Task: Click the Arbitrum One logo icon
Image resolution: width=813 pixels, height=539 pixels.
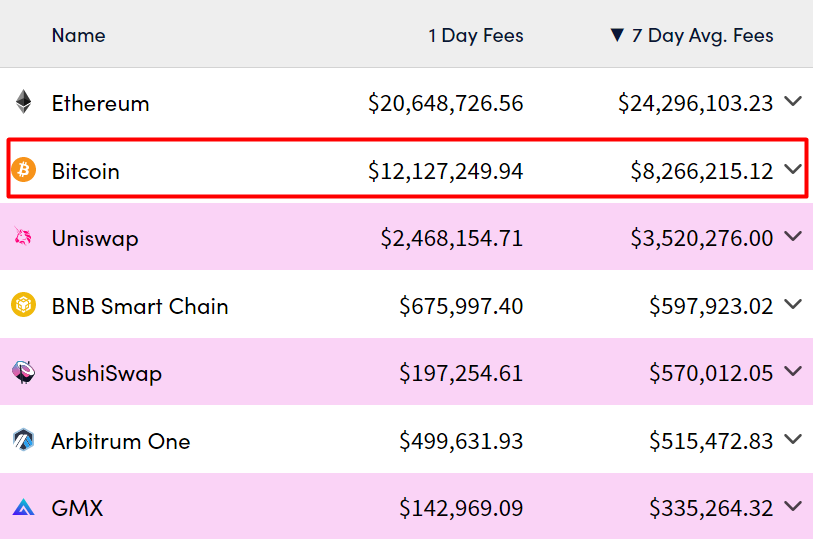Action: click(23, 440)
